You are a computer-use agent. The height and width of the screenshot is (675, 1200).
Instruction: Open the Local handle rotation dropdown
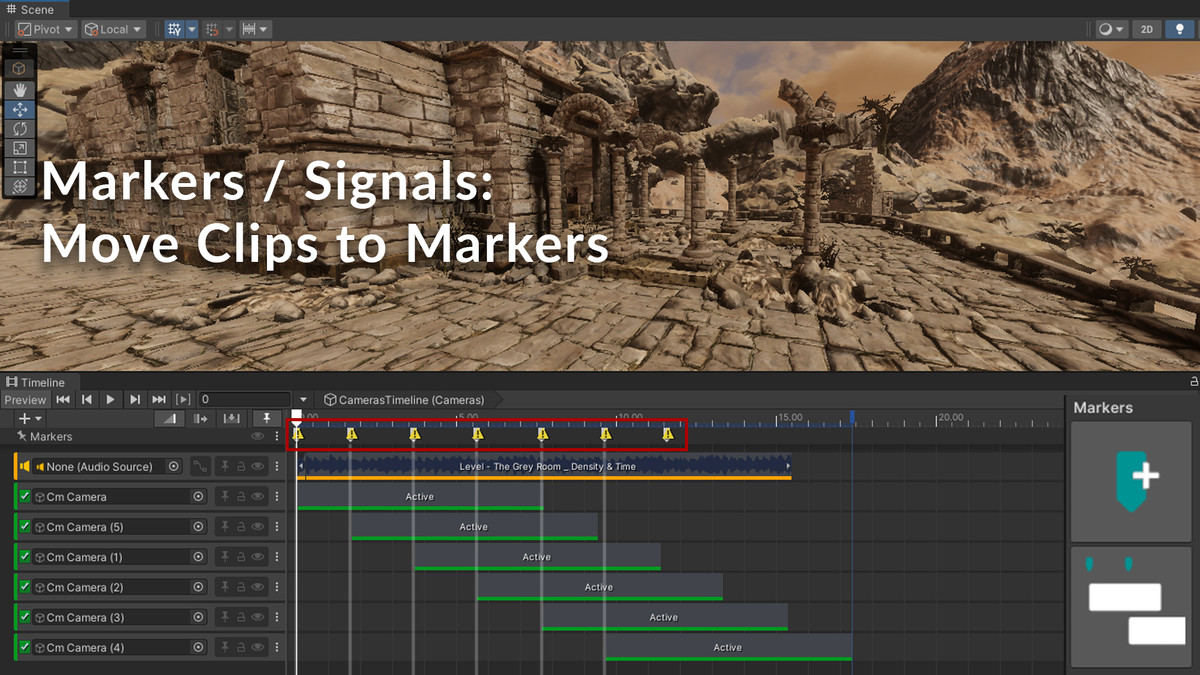coord(113,29)
